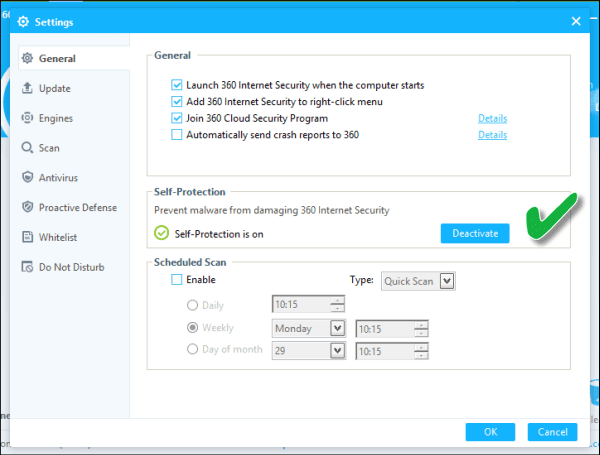The width and height of the screenshot is (600, 455).
Task: Click the General gear icon in sidebar
Action: (x=27, y=58)
